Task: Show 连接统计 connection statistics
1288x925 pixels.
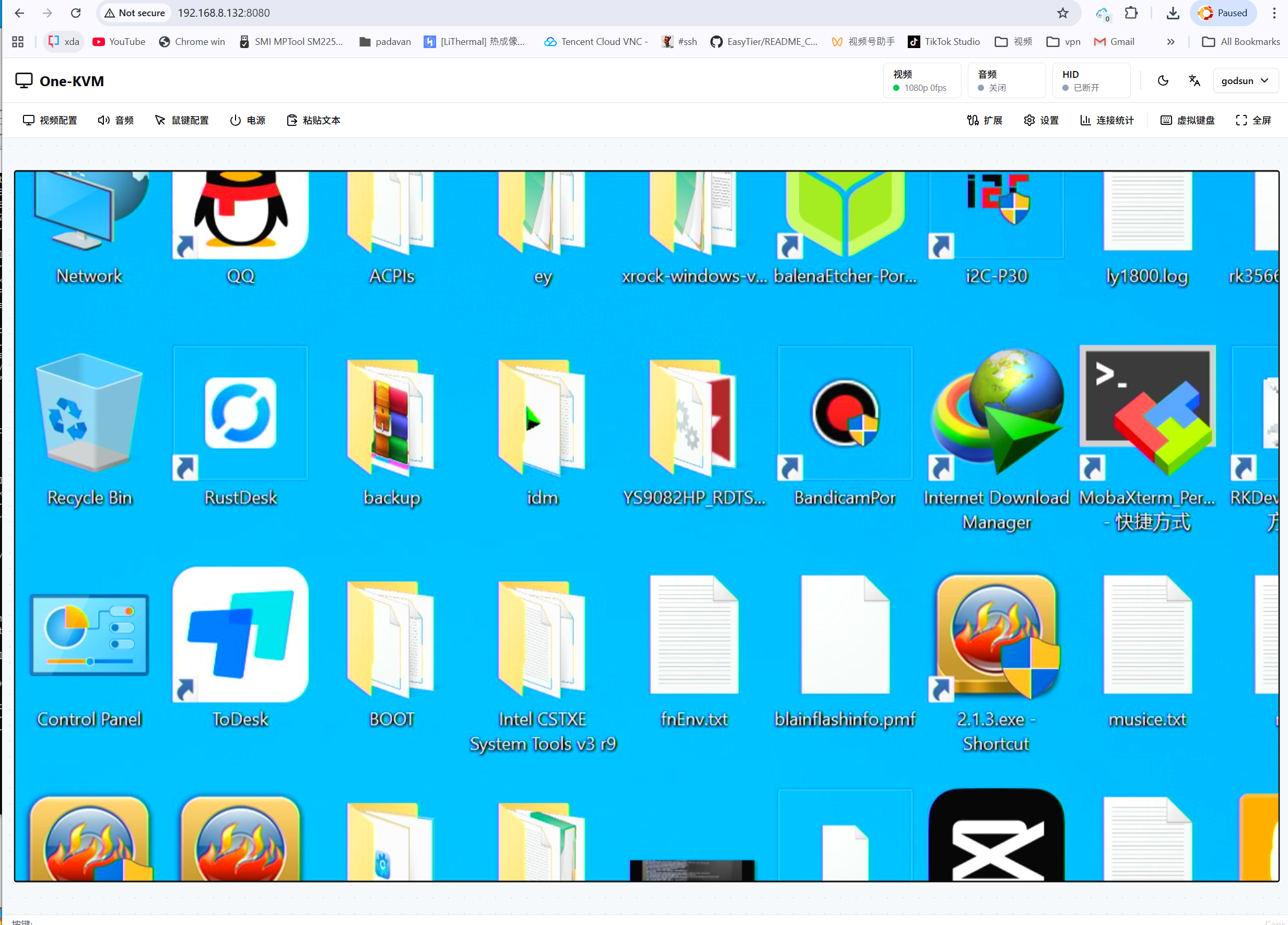Action: click(1107, 120)
